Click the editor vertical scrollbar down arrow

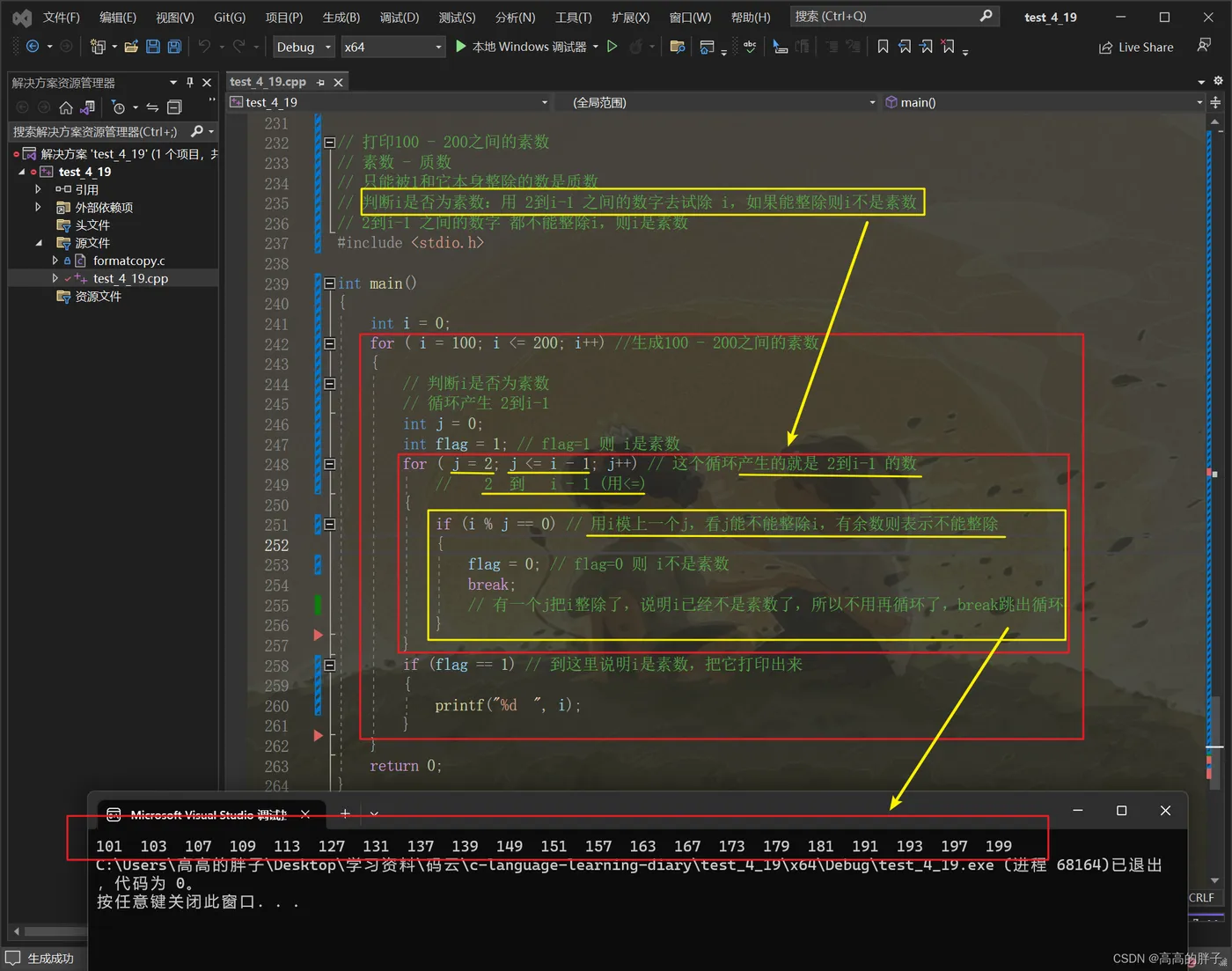coord(1214,879)
